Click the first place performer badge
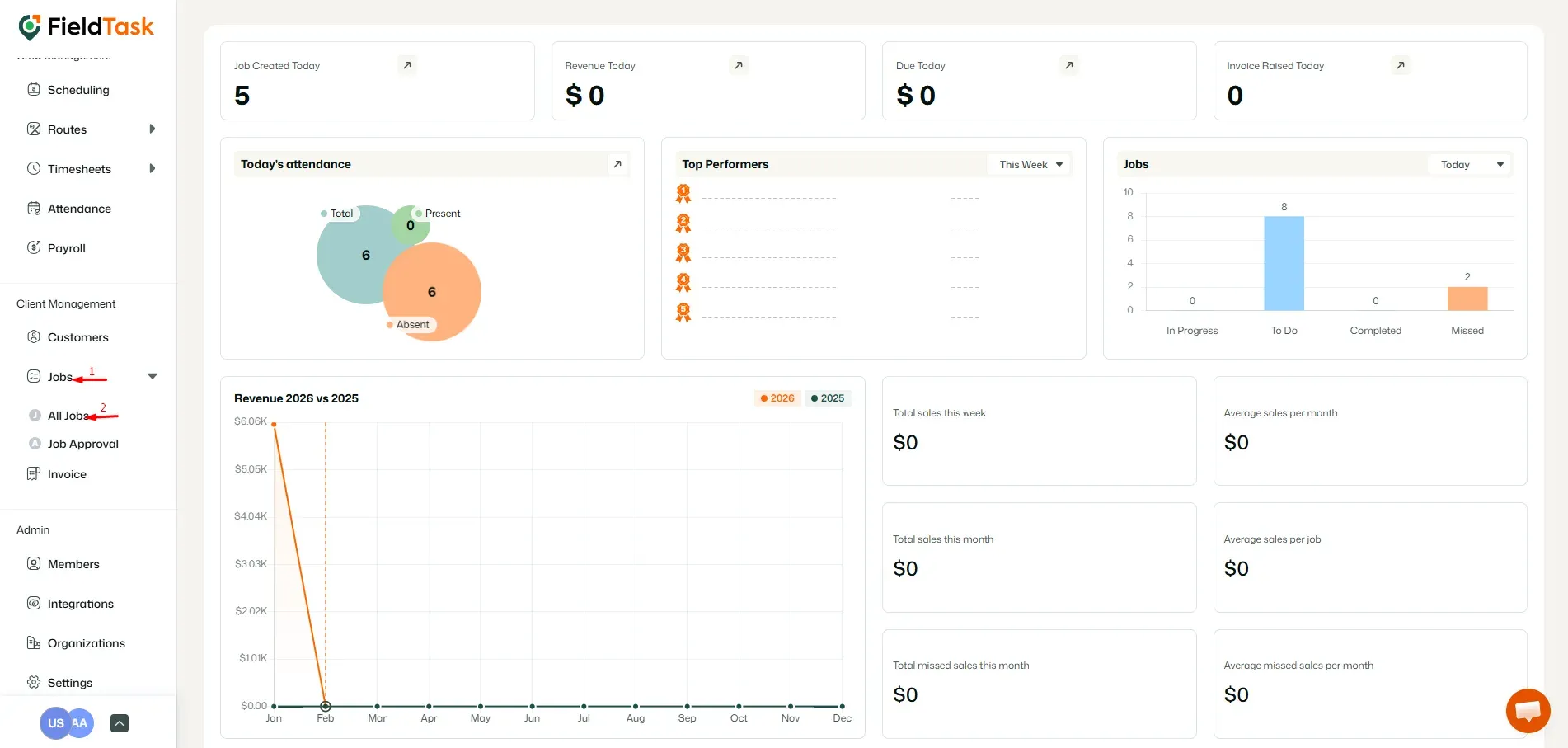This screenshot has width=1568, height=748. (x=683, y=194)
